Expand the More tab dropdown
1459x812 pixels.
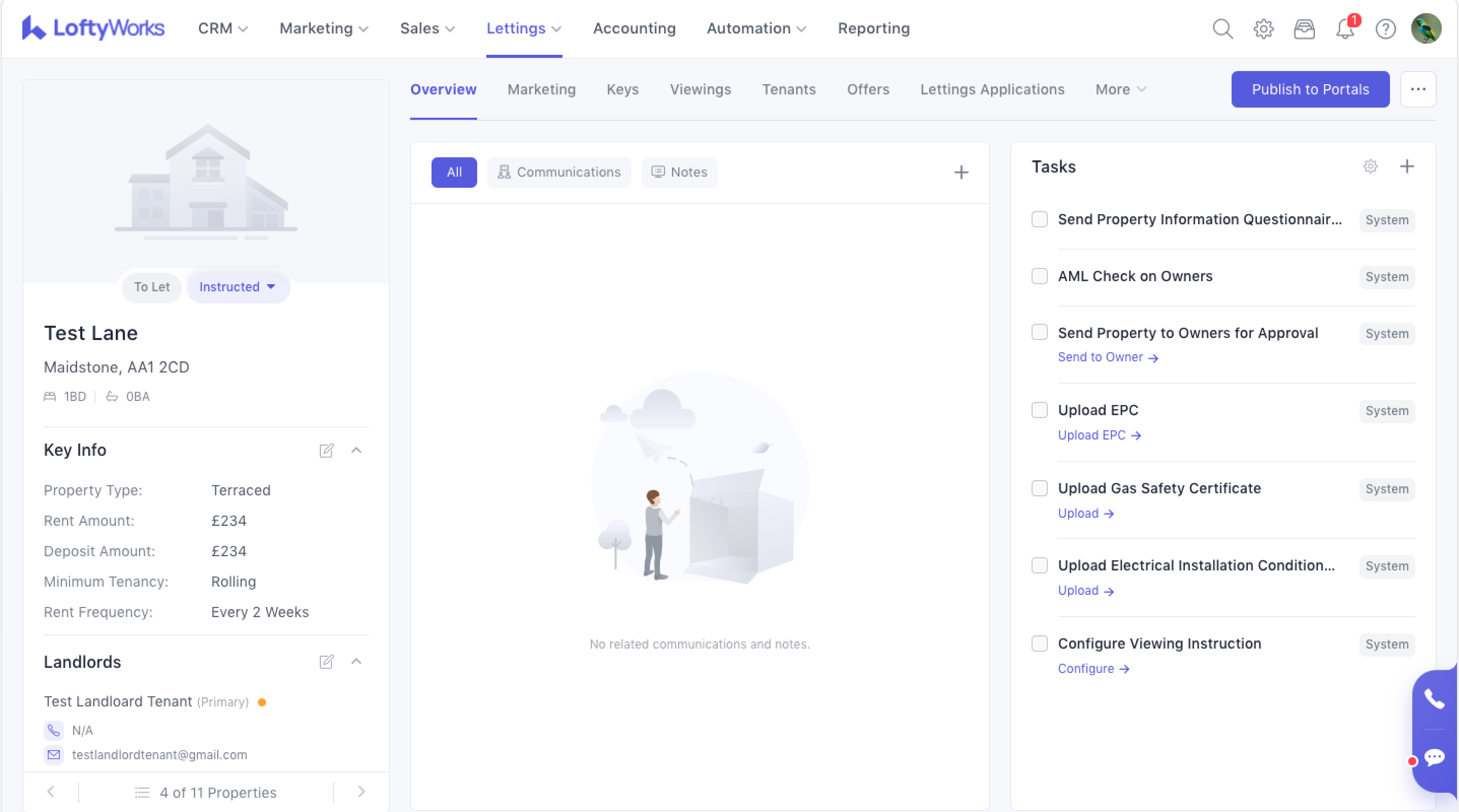[x=1120, y=89]
